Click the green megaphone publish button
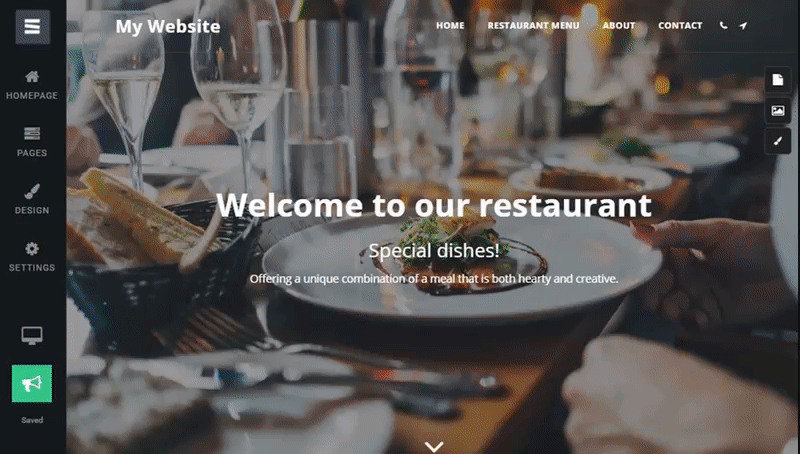The width and height of the screenshot is (800, 454). tap(32, 383)
